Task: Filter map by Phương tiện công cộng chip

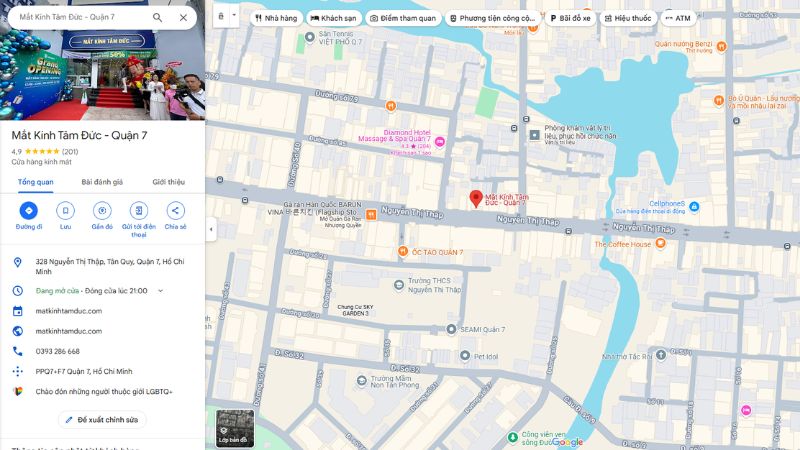Action: click(x=493, y=18)
